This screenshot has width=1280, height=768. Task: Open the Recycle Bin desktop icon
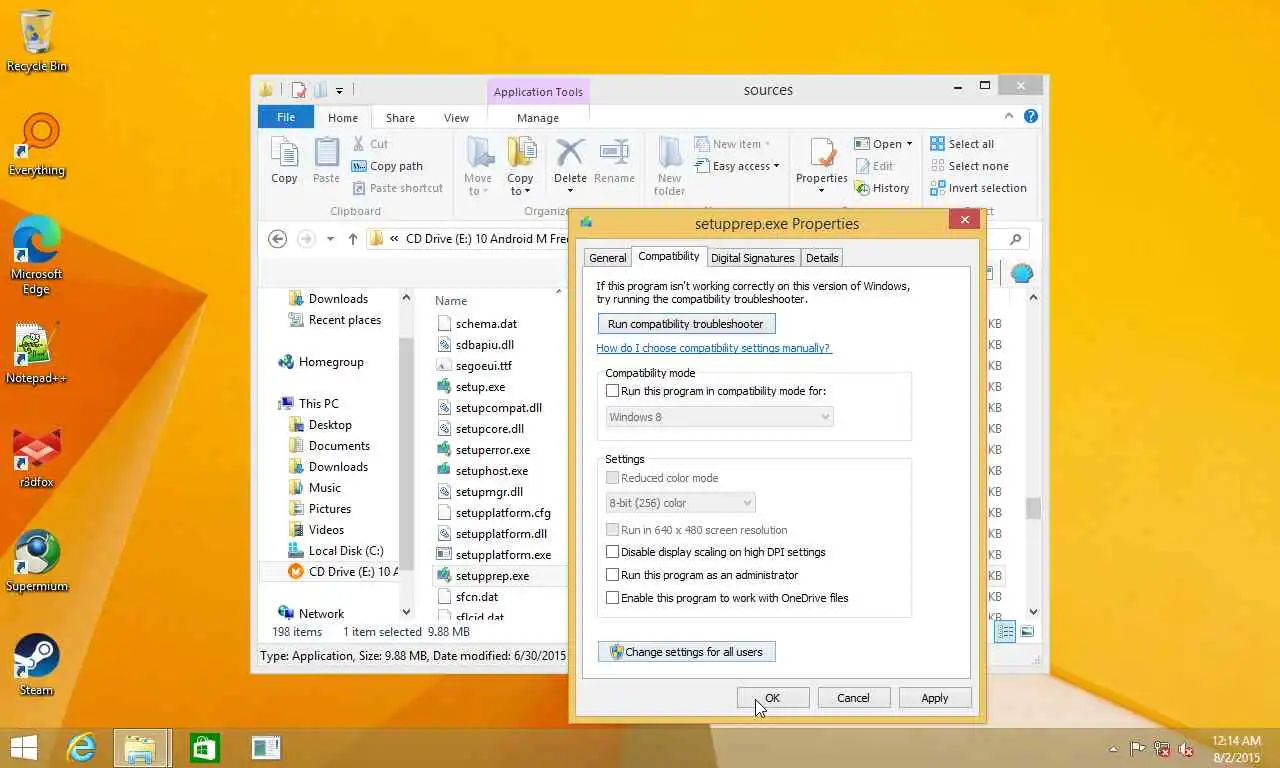[x=36, y=40]
